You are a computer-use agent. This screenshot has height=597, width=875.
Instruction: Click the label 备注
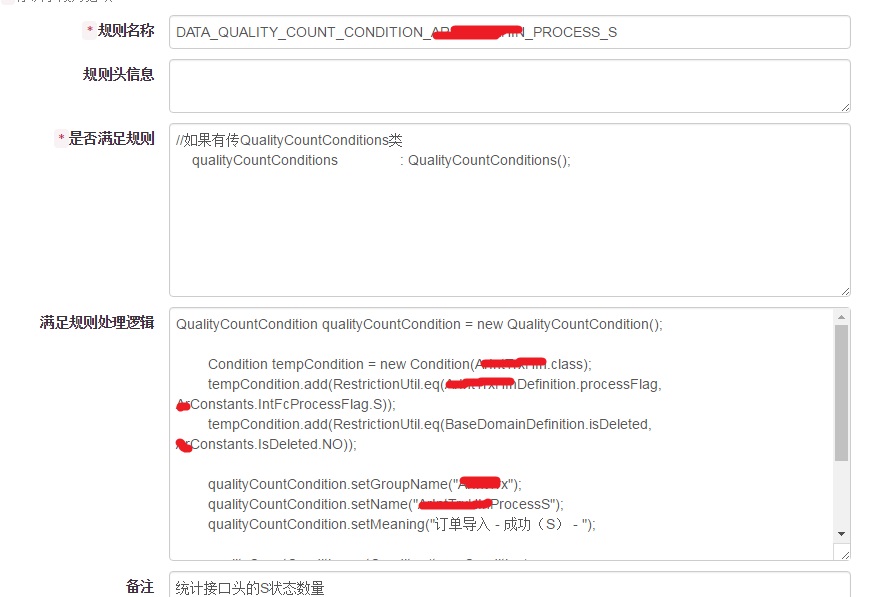(x=140, y=586)
